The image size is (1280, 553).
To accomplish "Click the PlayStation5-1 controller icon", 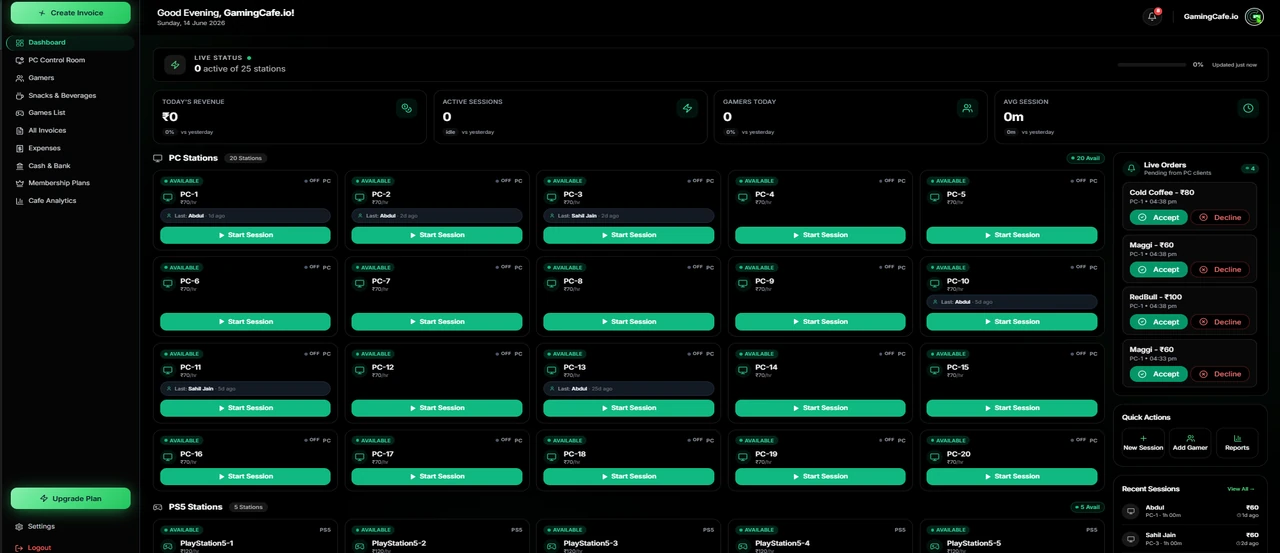I will (168, 546).
